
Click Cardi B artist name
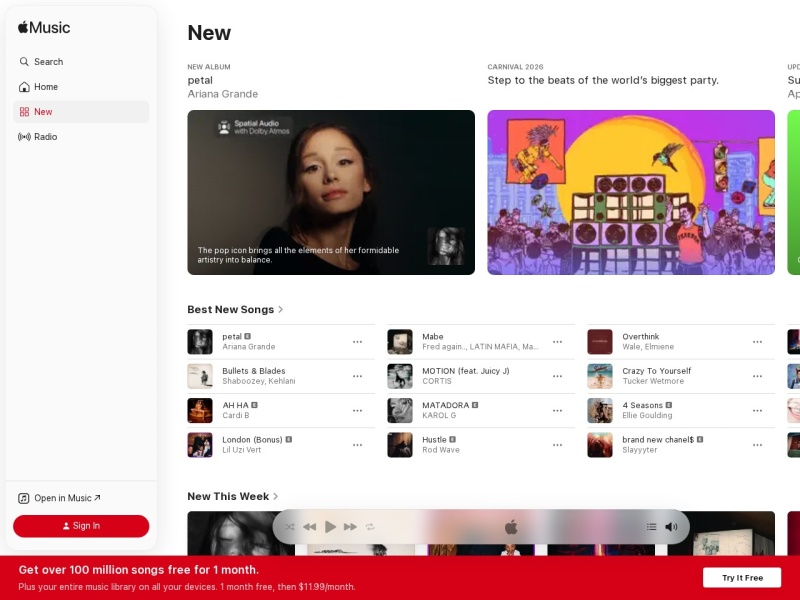click(x=236, y=415)
